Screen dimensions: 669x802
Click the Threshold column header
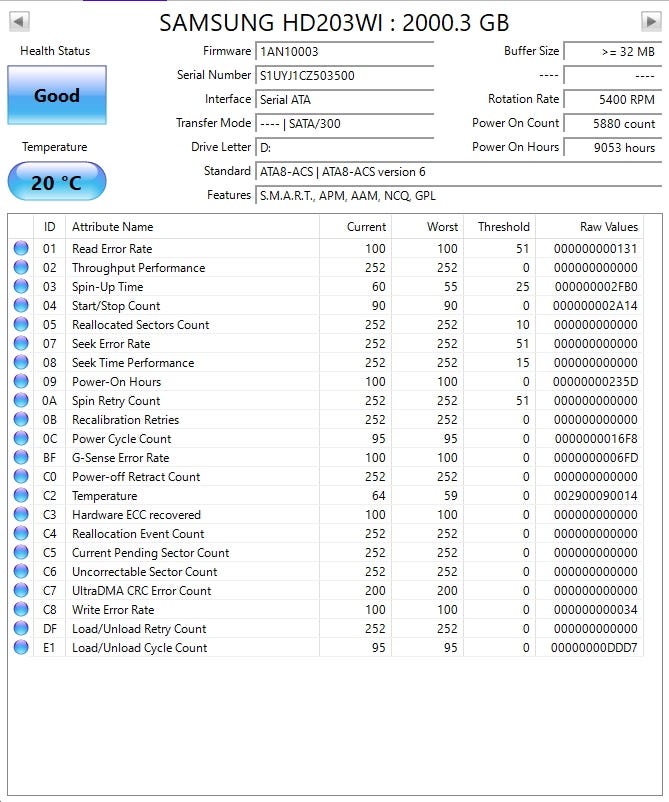(x=499, y=227)
